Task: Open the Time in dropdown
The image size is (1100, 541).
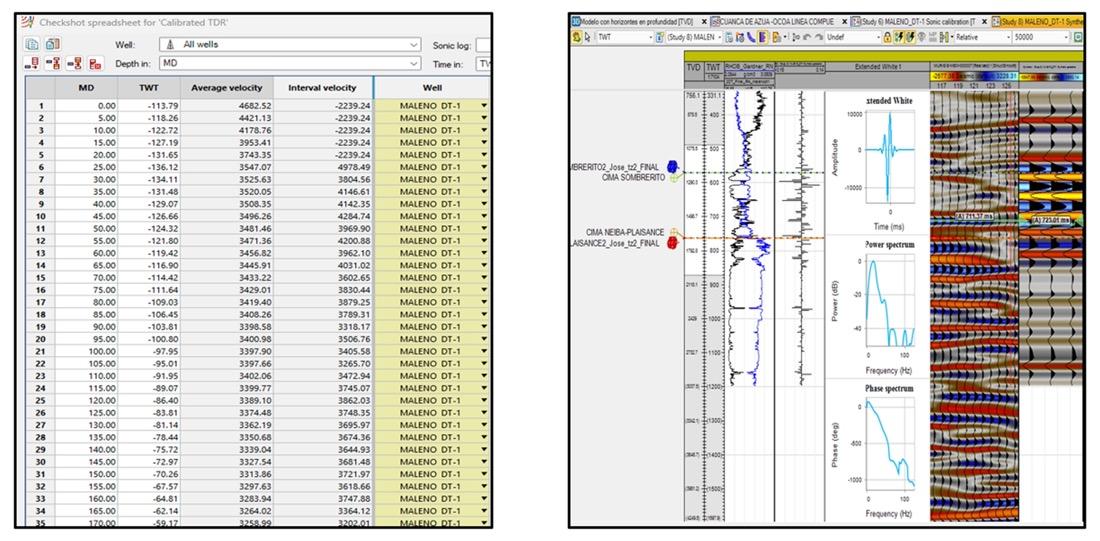Action: coord(483,63)
